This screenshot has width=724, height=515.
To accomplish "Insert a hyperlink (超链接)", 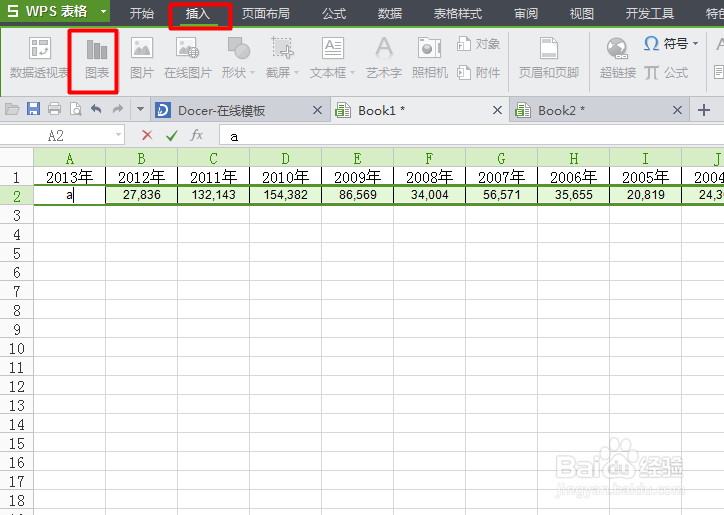I will point(618,59).
